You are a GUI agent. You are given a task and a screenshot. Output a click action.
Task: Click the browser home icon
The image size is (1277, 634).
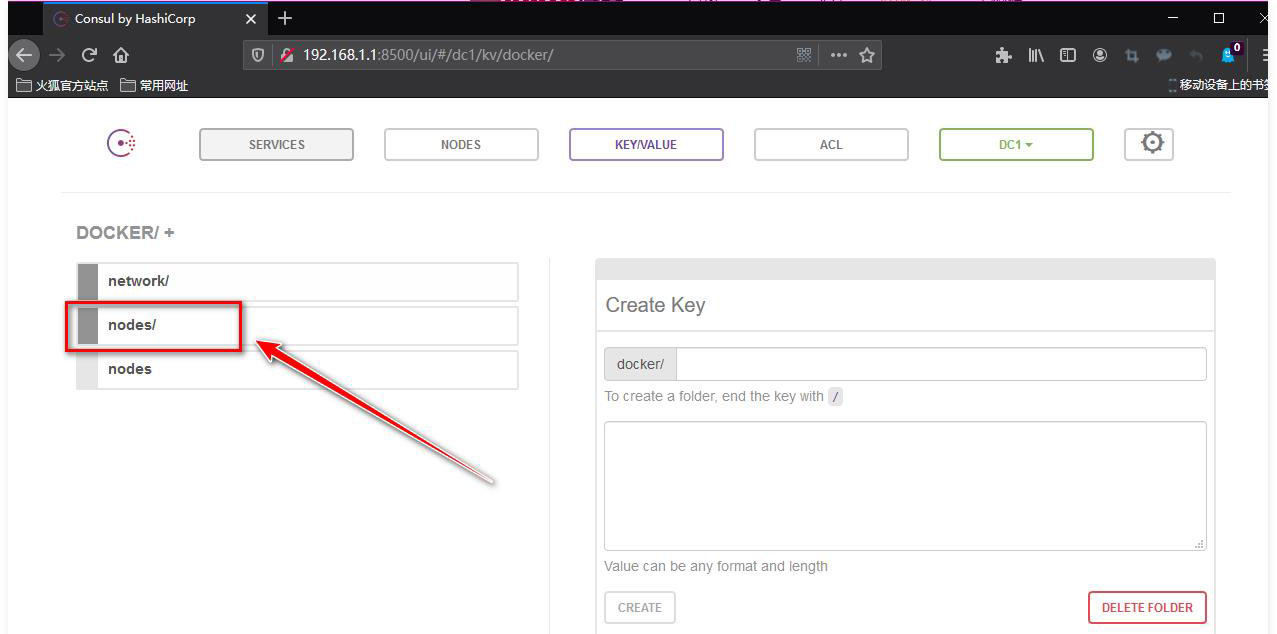pyautogui.click(x=121, y=55)
